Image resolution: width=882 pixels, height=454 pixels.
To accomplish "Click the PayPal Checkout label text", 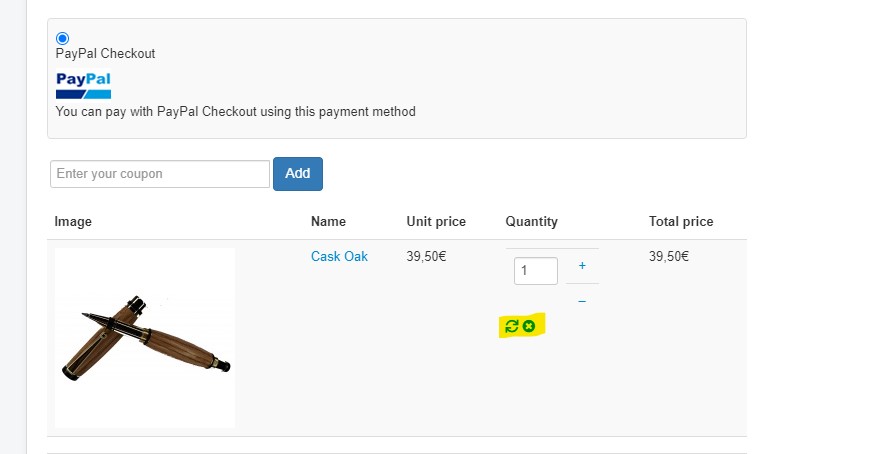I will click(105, 53).
